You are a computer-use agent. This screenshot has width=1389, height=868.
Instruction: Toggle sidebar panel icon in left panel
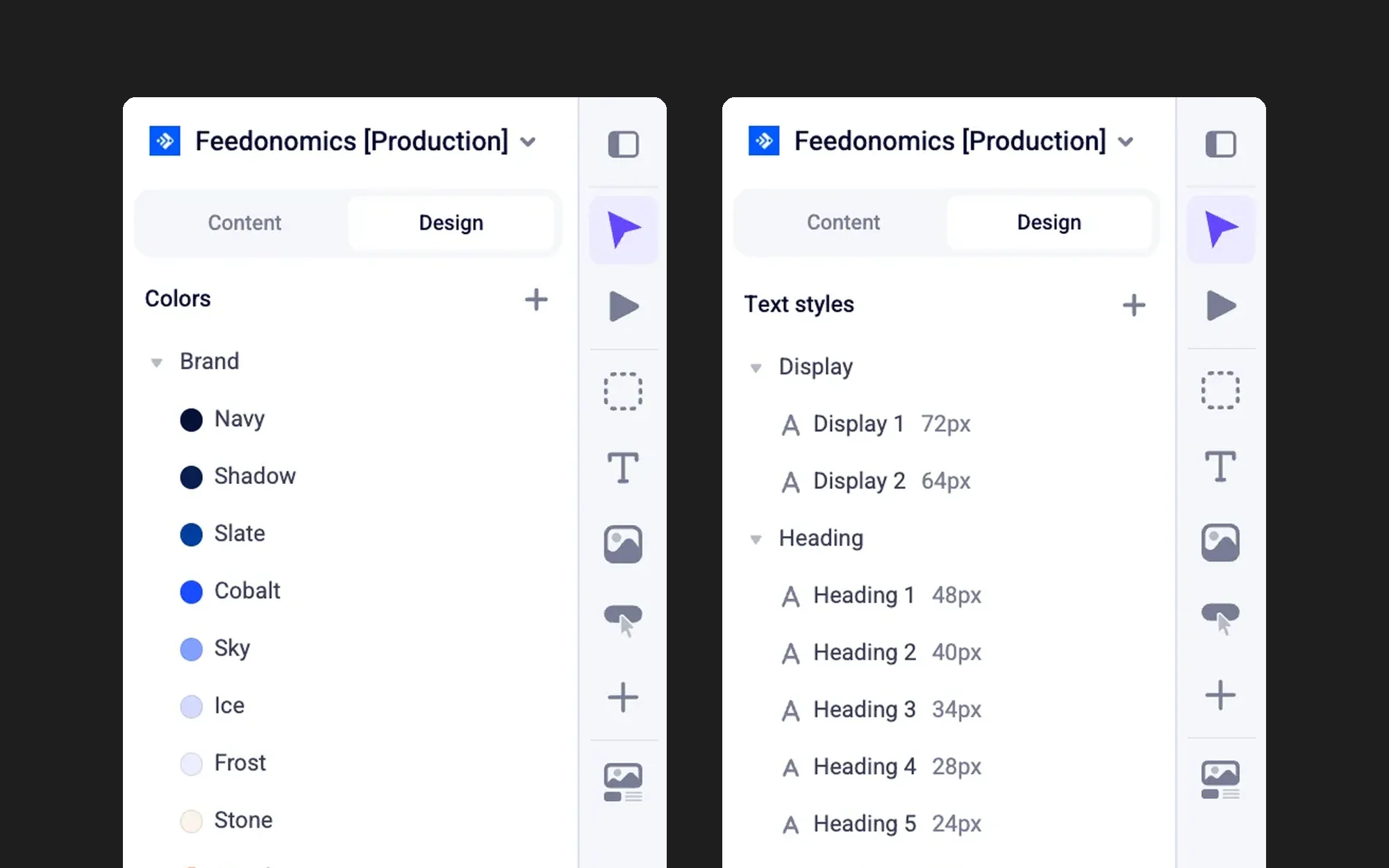[x=623, y=144]
